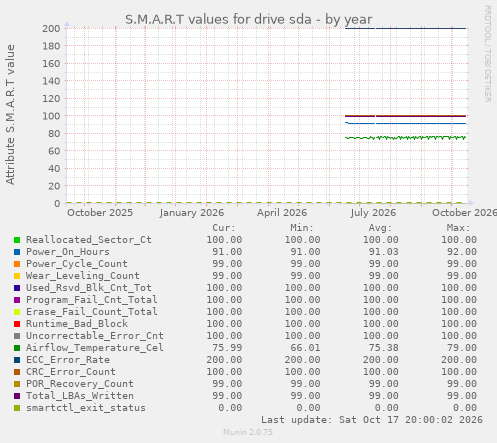Select the Power_Cycle_Count legend label
Screen dimensions: 497x443
77,264
